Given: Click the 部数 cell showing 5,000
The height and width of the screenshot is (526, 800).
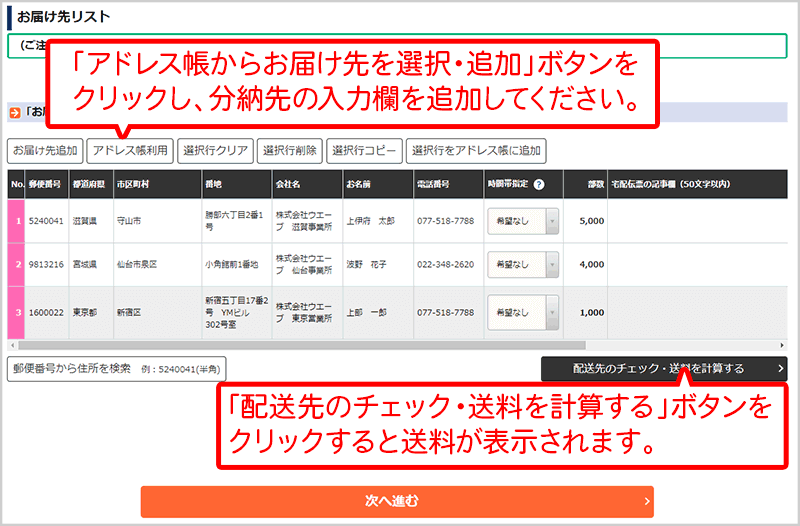Looking at the screenshot, I should (x=591, y=220).
